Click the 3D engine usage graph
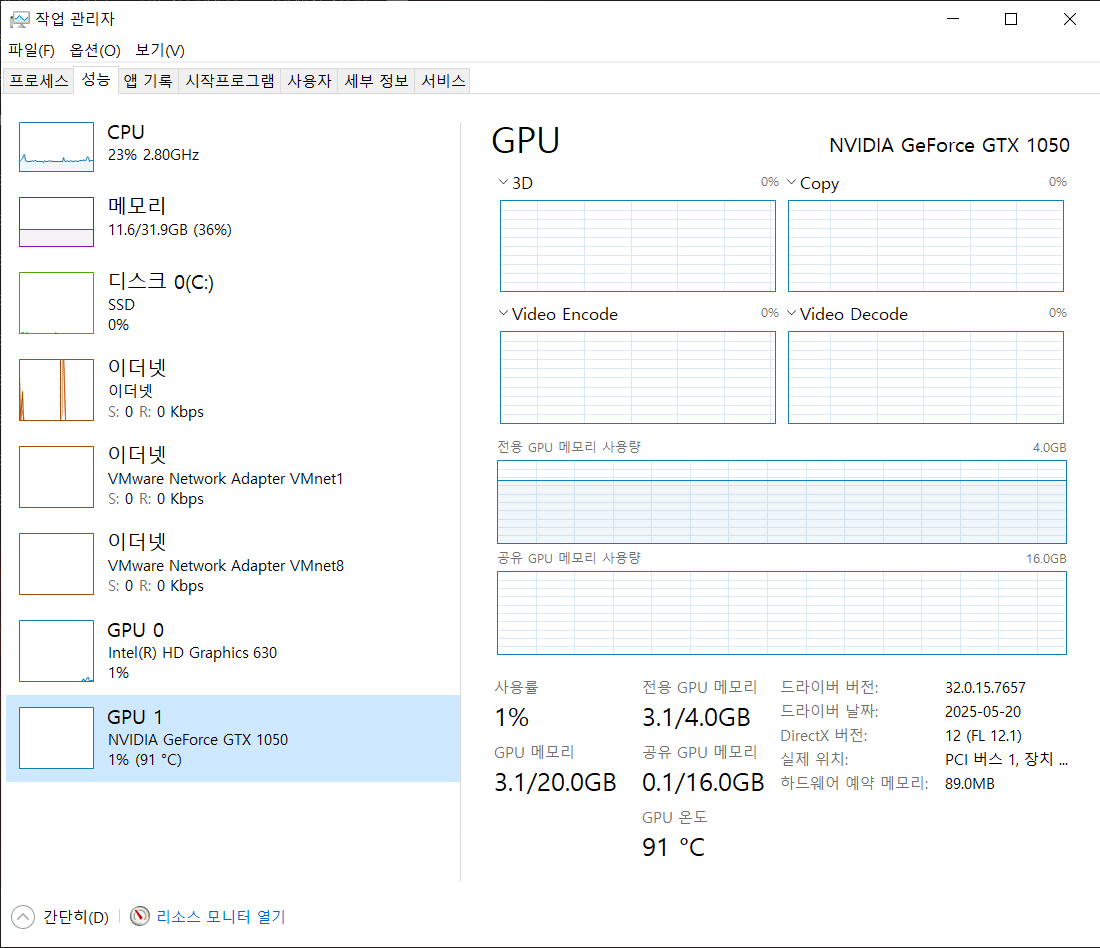 638,246
